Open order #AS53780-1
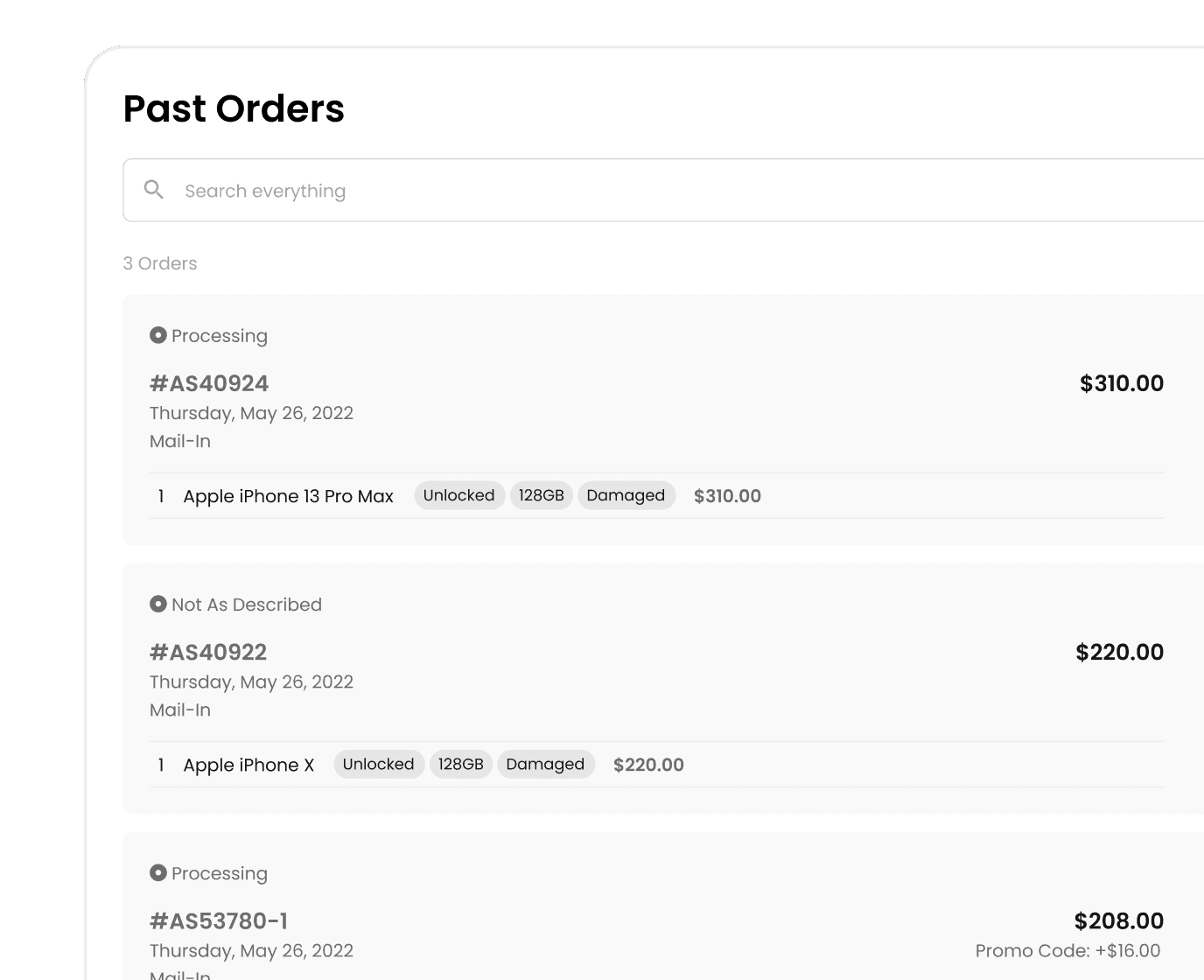Viewport: 1204px width, 980px height. [219, 920]
